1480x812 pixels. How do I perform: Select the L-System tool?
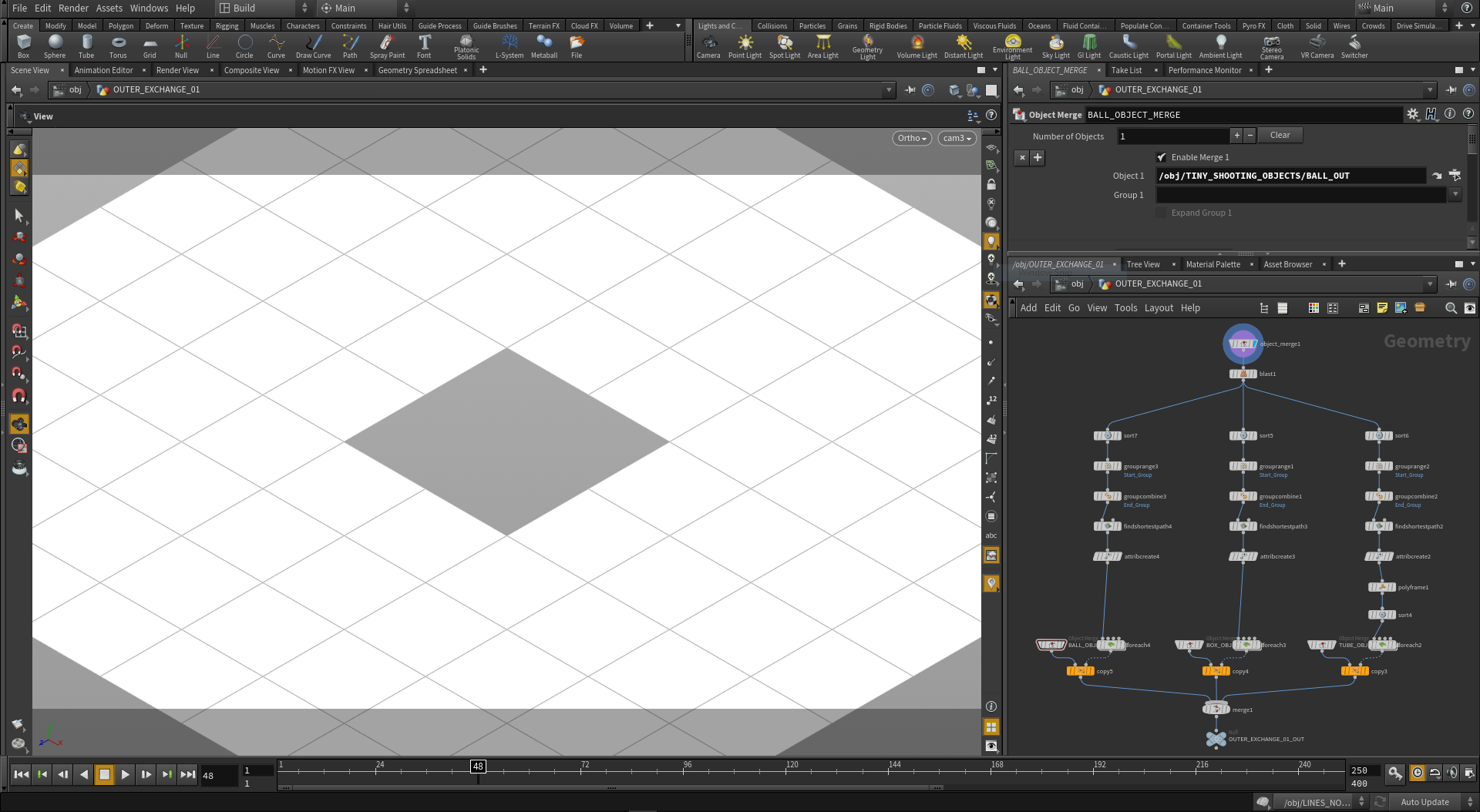(510, 46)
